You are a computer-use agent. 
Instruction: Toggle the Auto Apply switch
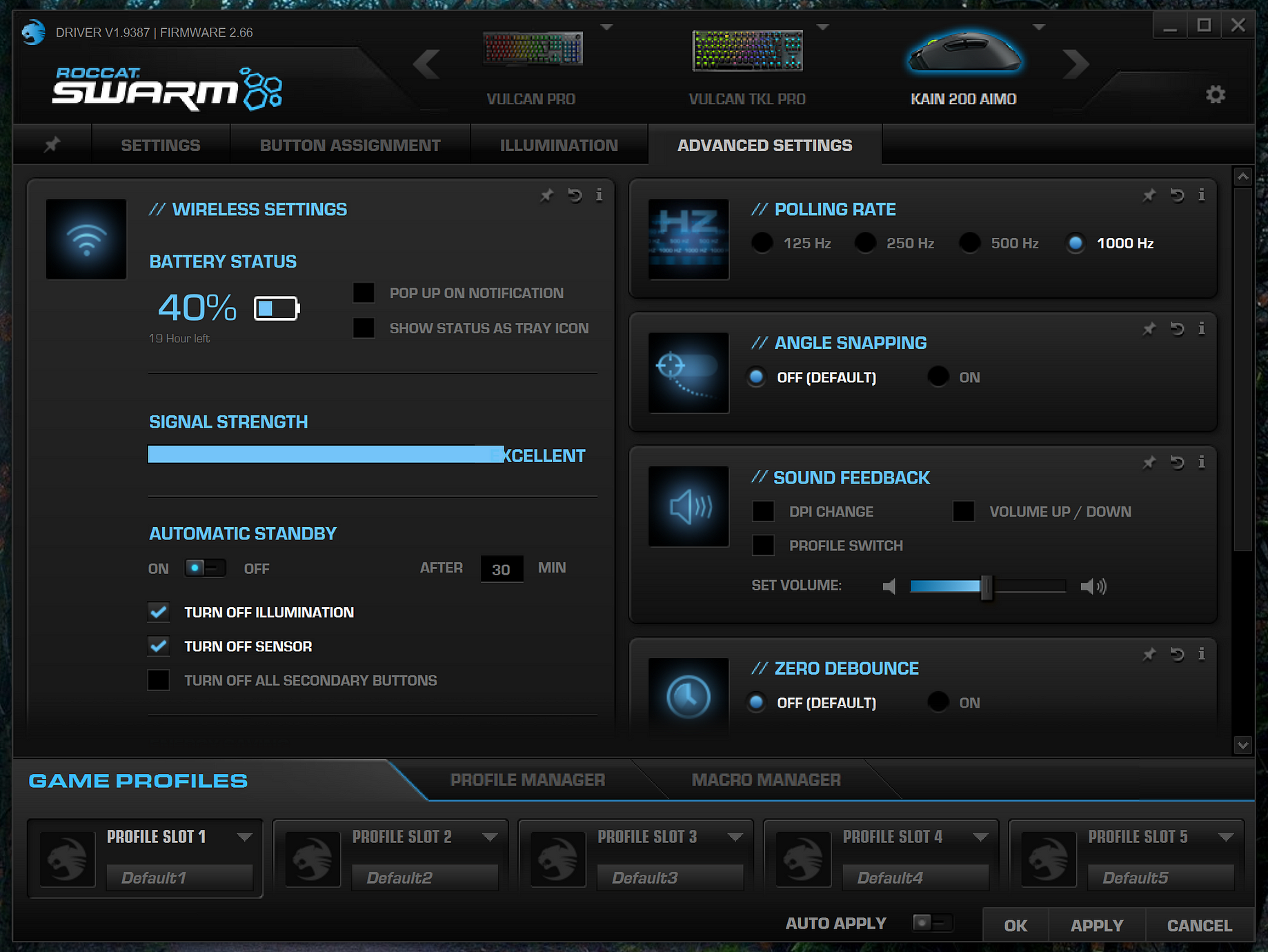pos(933,923)
